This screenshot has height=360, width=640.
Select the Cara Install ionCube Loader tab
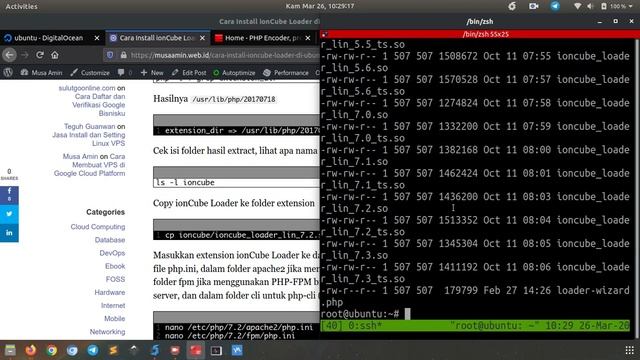point(157,38)
